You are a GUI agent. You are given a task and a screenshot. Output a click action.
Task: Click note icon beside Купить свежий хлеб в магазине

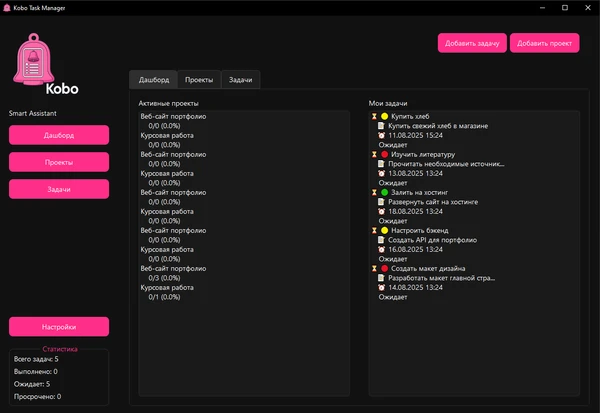point(381,126)
